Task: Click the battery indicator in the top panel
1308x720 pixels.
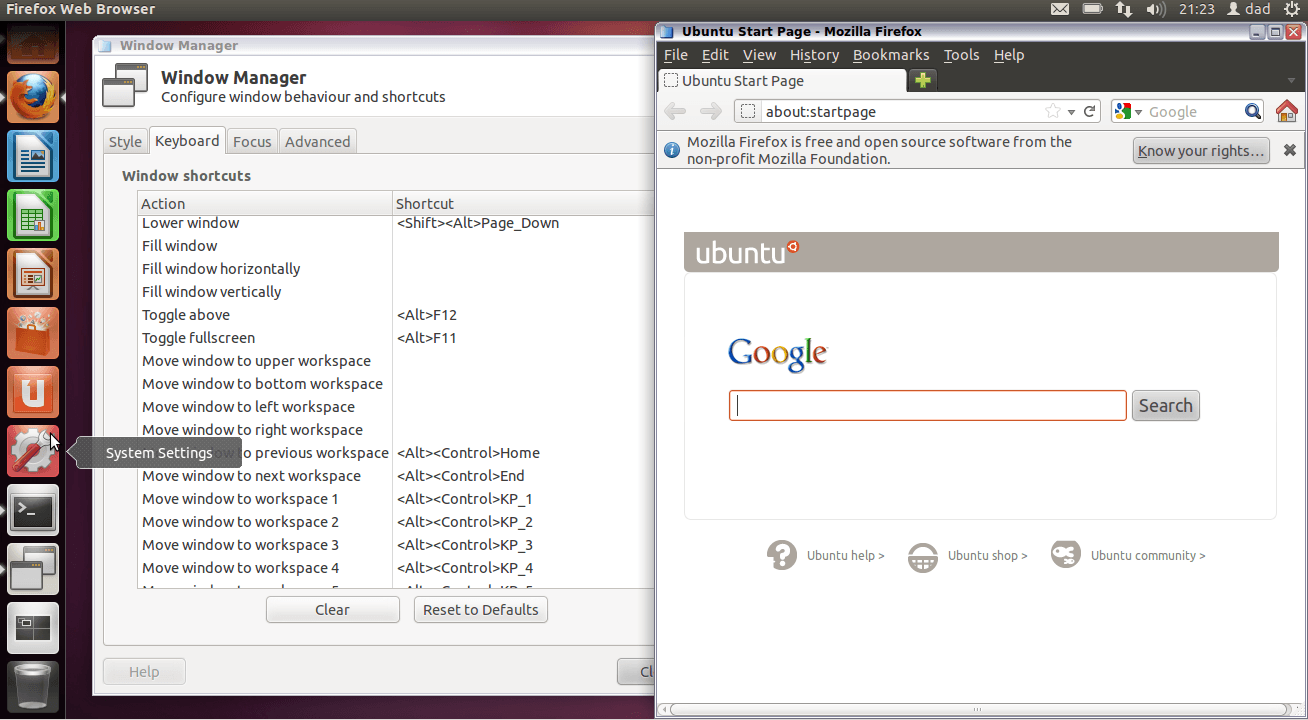Action: coord(1093,9)
